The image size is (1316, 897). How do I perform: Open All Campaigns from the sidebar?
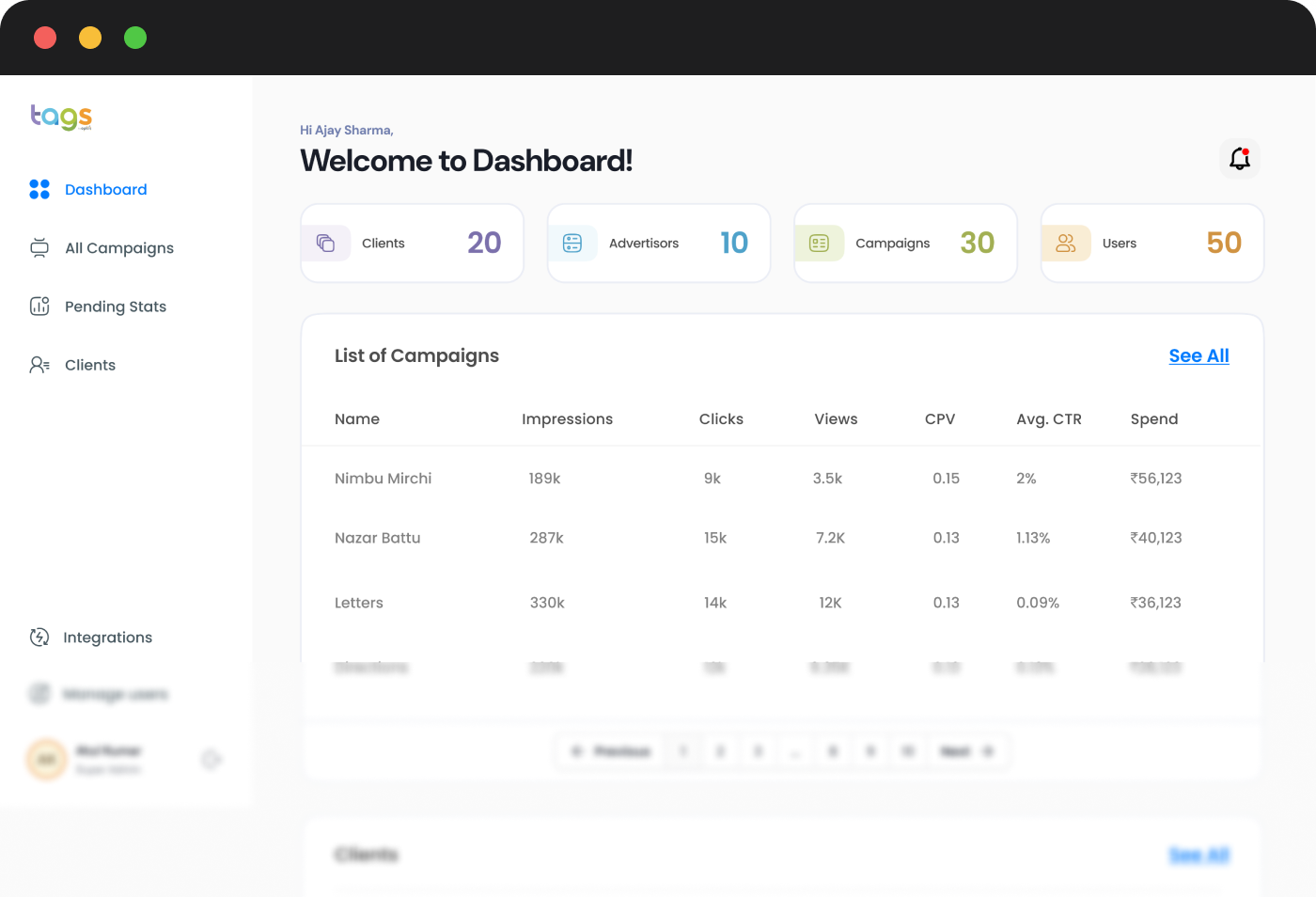tap(119, 248)
